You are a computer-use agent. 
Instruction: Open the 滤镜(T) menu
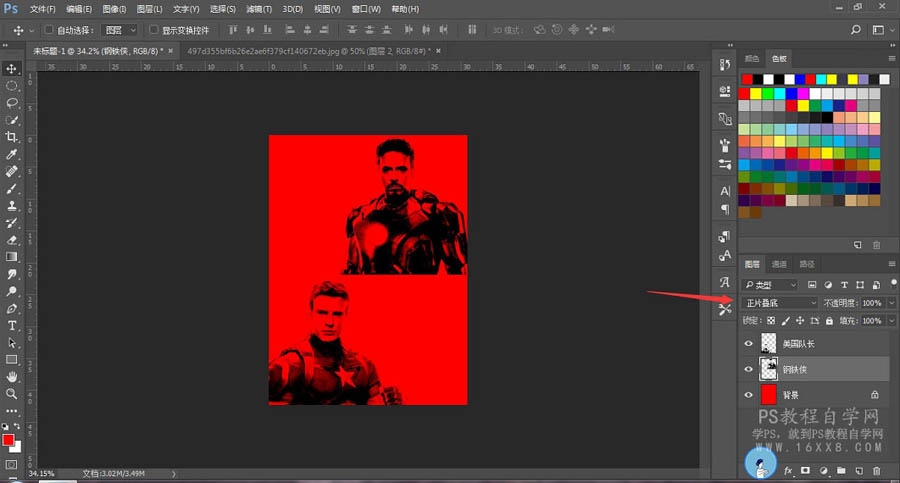[259, 9]
